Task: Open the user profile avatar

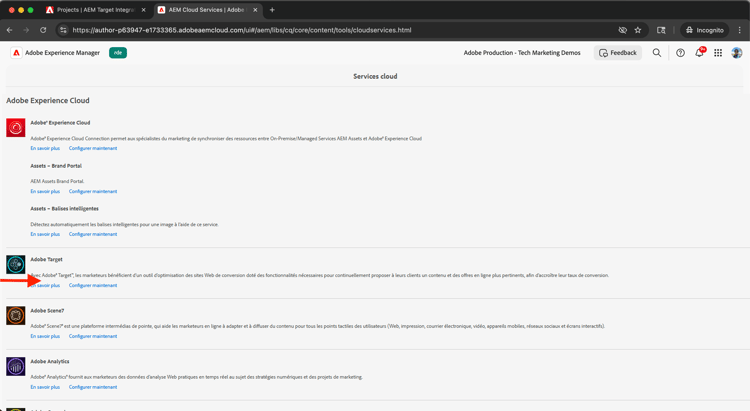Action: pyautogui.click(x=737, y=53)
